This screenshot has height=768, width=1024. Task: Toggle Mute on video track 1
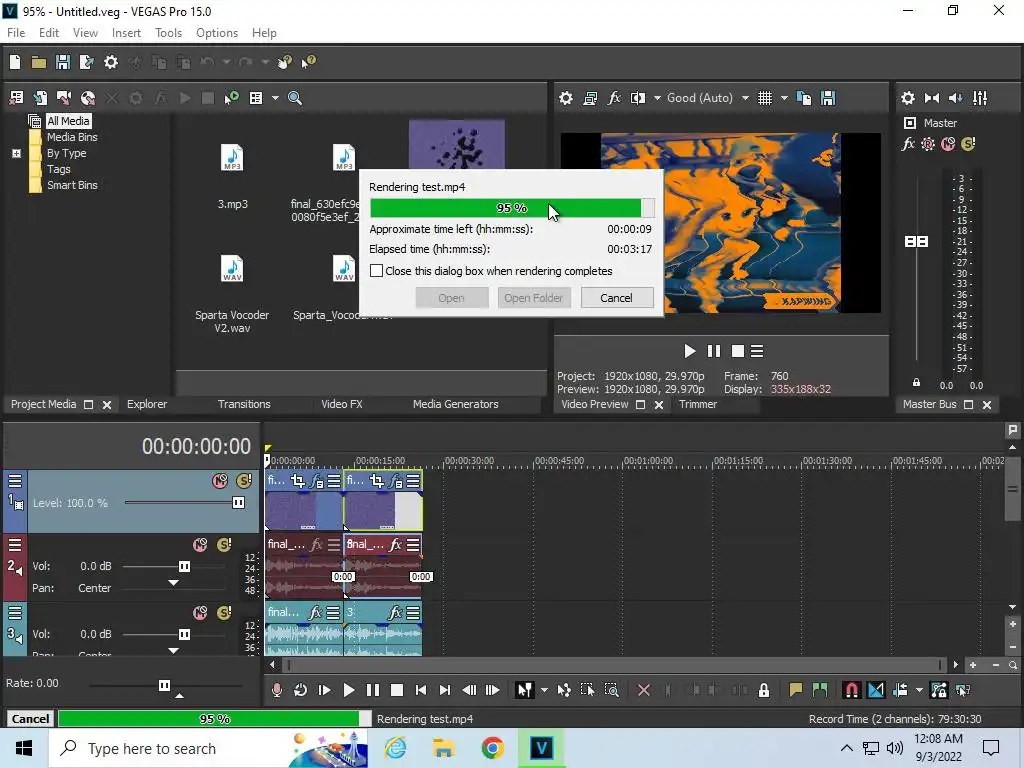coord(220,481)
